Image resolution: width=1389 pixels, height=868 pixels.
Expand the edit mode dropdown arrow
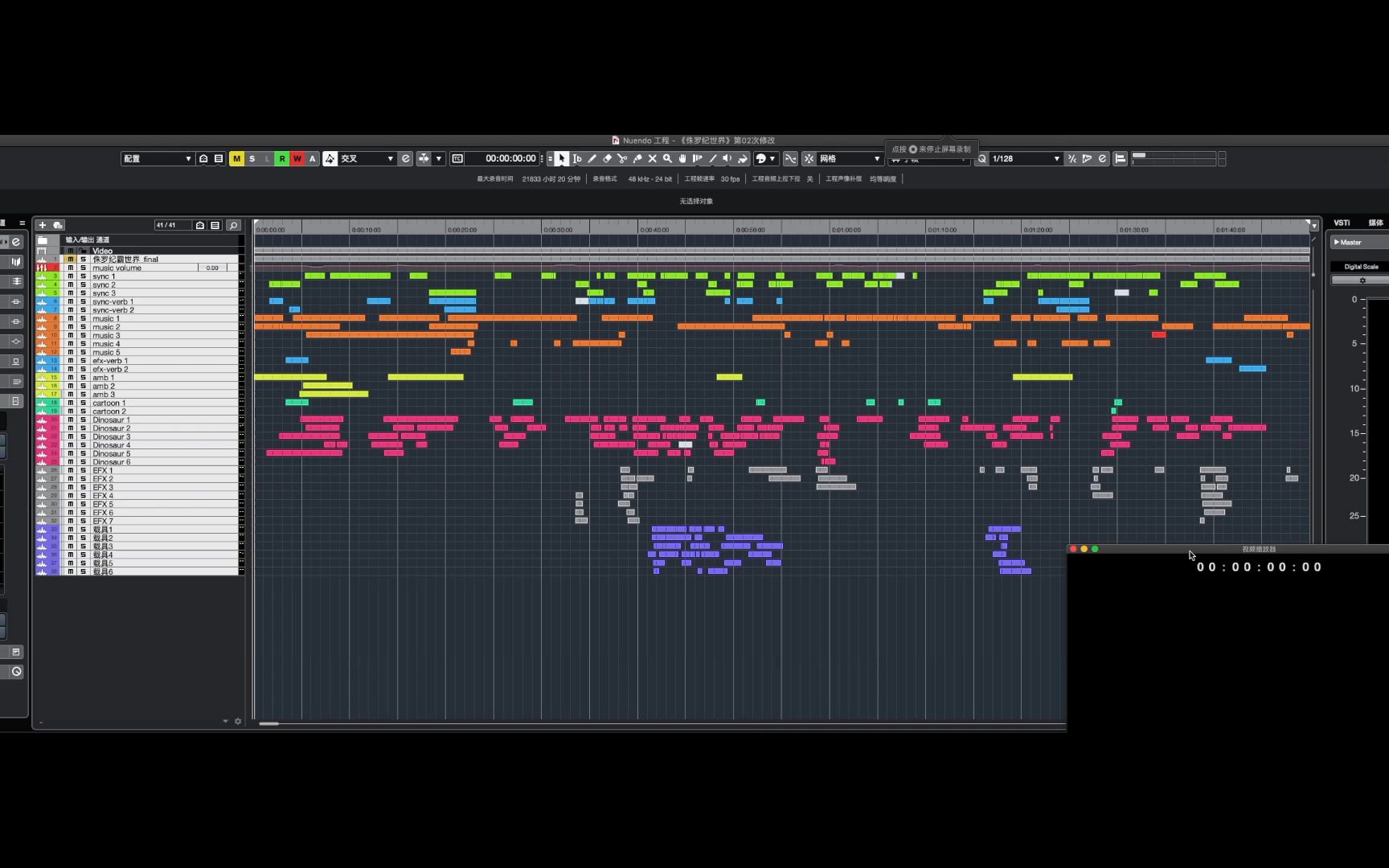click(x=439, y=159)
